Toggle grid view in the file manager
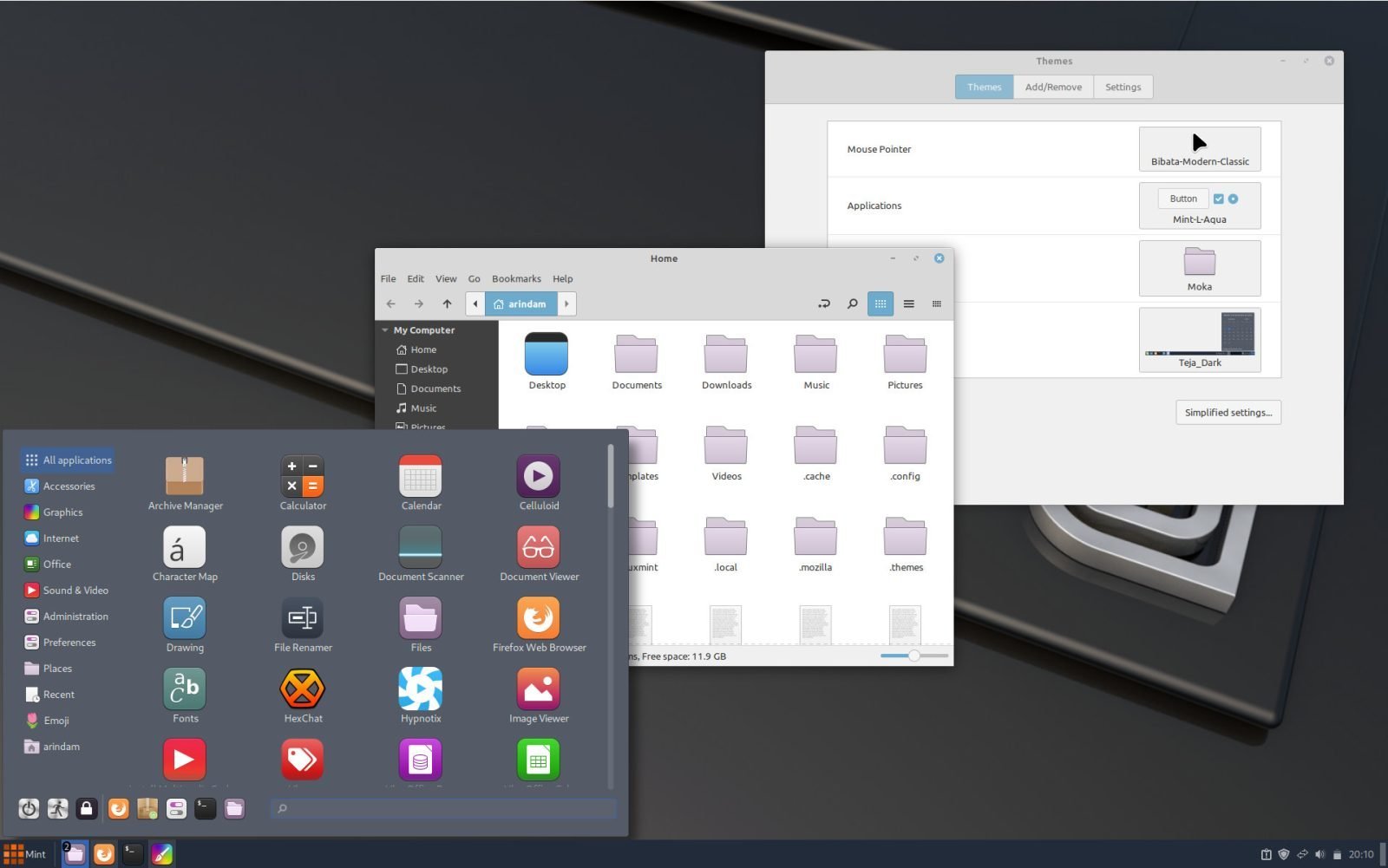 click(881, 303)
